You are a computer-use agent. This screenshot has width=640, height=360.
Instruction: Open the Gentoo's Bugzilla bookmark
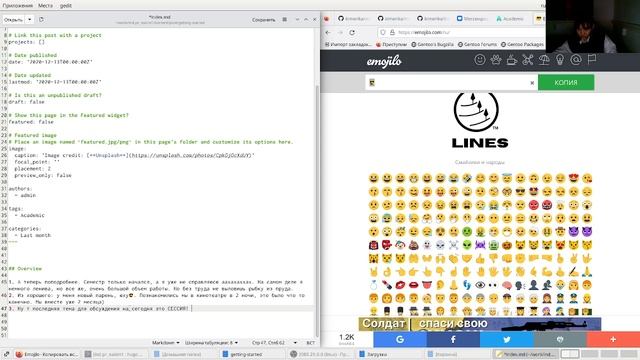tap(432, 44)
